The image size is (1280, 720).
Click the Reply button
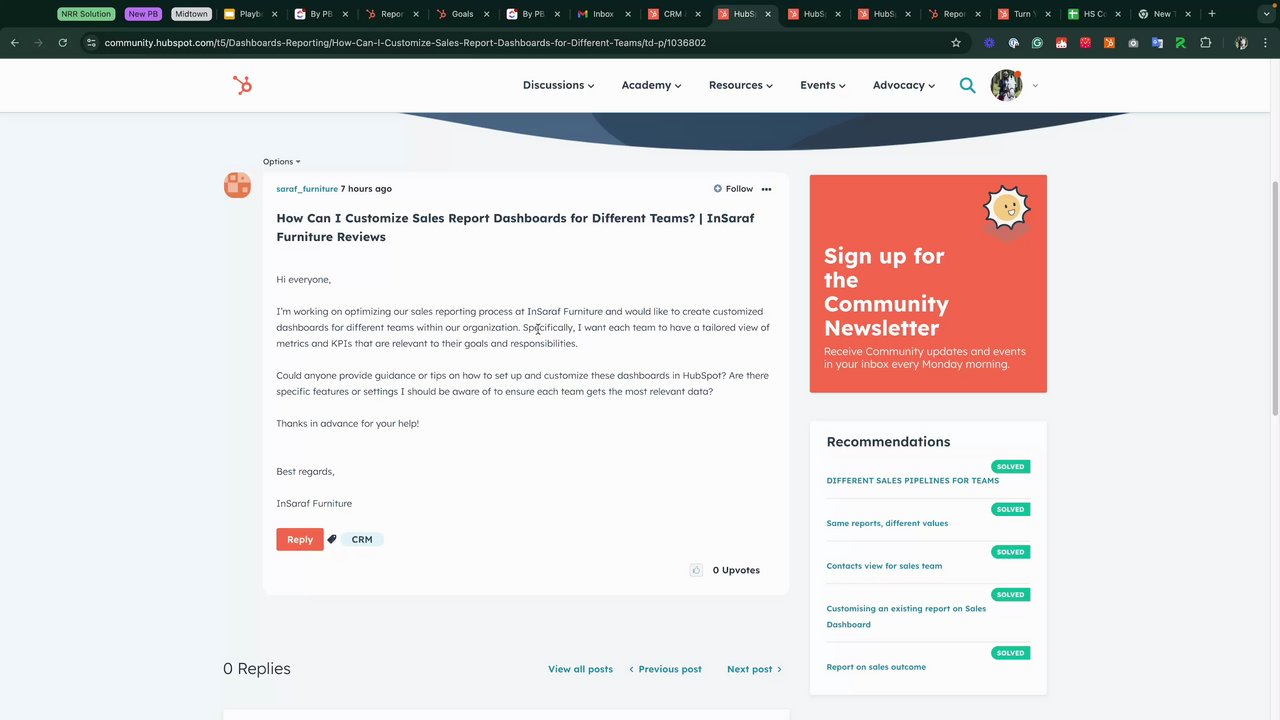click(x=300, y=539)
